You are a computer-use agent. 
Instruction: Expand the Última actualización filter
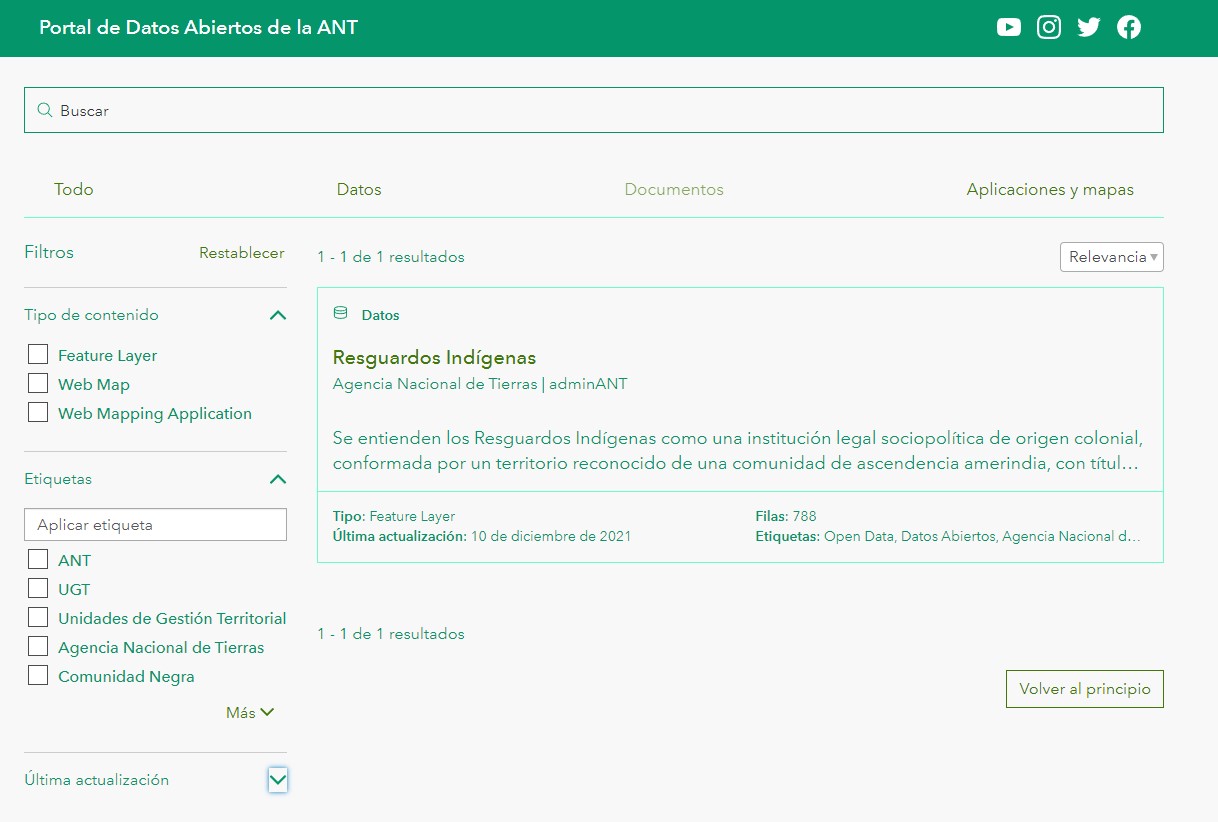[278, 780]
